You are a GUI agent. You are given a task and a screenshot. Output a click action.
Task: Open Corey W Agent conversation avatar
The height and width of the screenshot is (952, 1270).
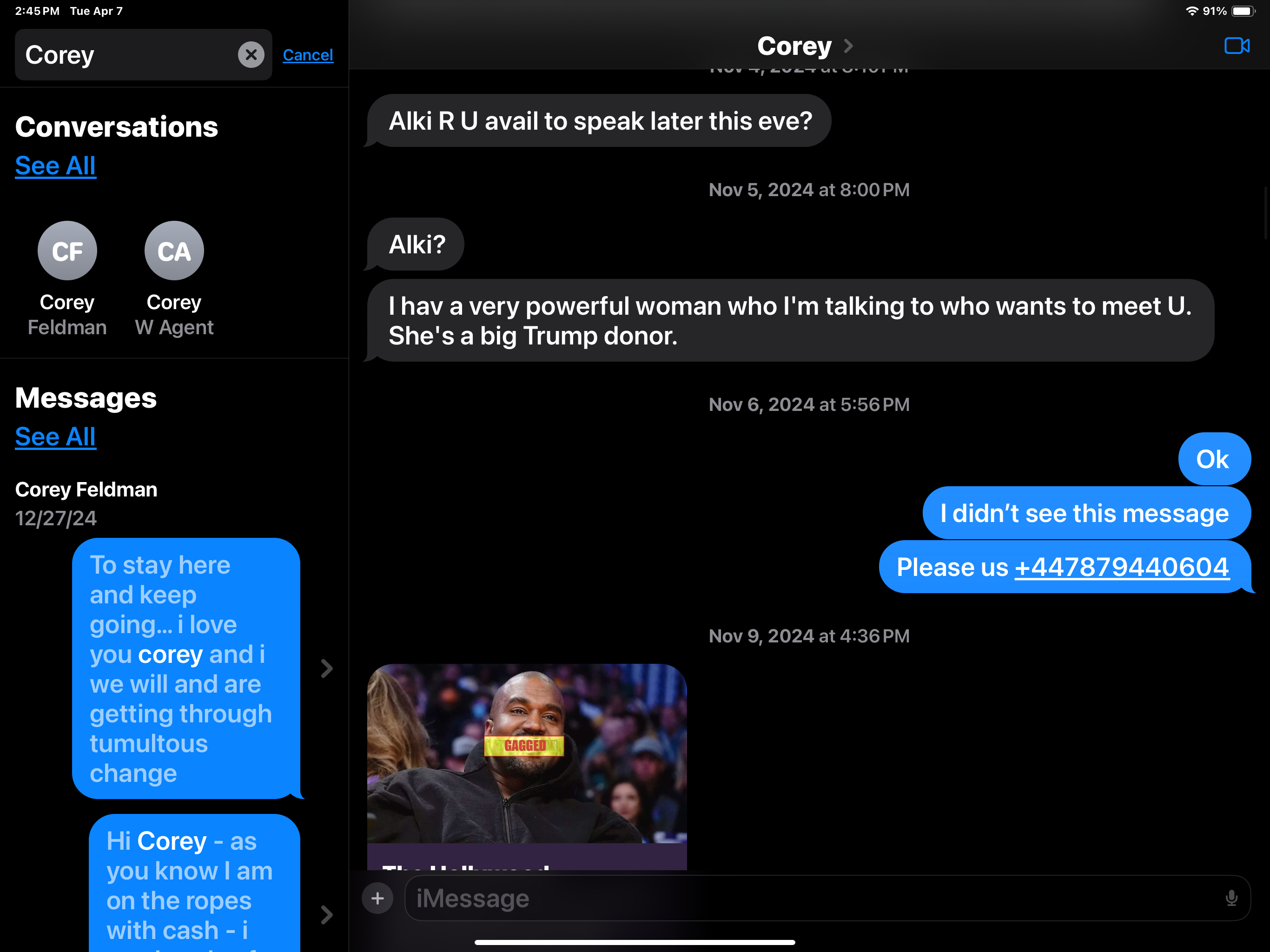coord(174,251)
